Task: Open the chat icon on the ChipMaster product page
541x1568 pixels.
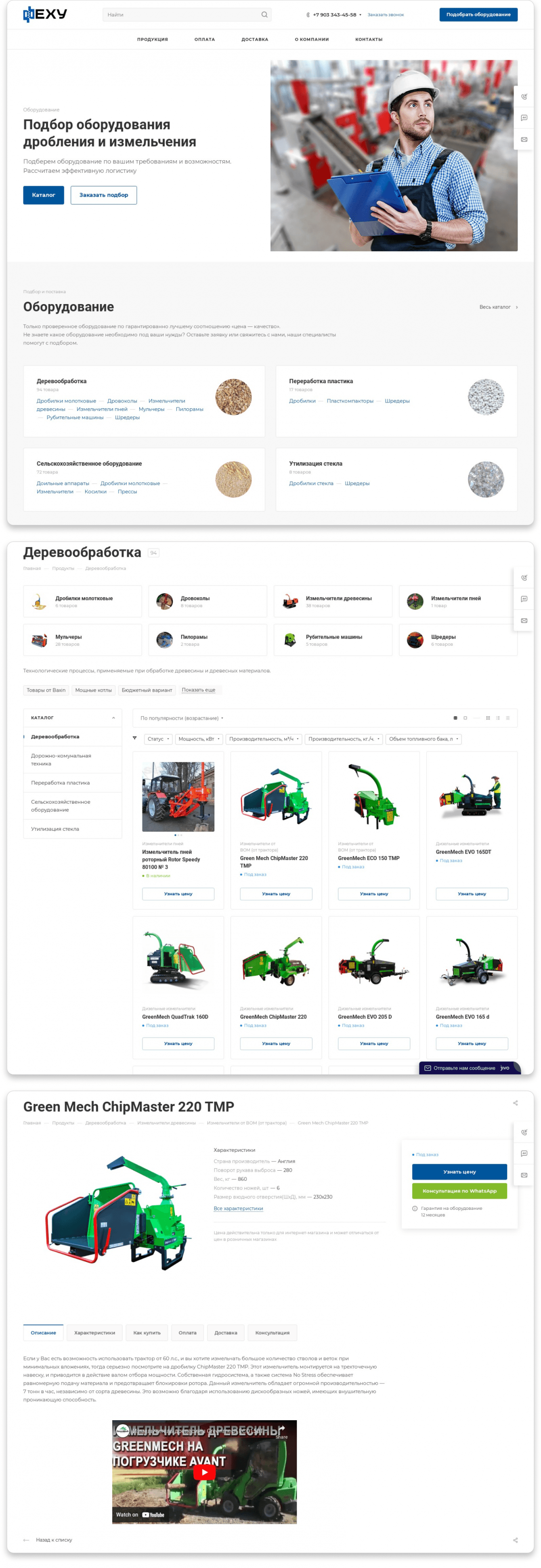Action: pyautogui.click(x=524, y=1153)
